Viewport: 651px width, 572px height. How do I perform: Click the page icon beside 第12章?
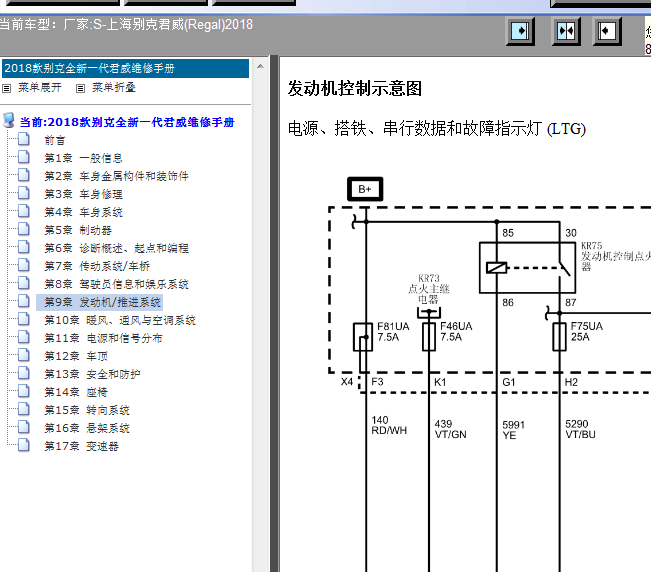[x=24, y=355]
